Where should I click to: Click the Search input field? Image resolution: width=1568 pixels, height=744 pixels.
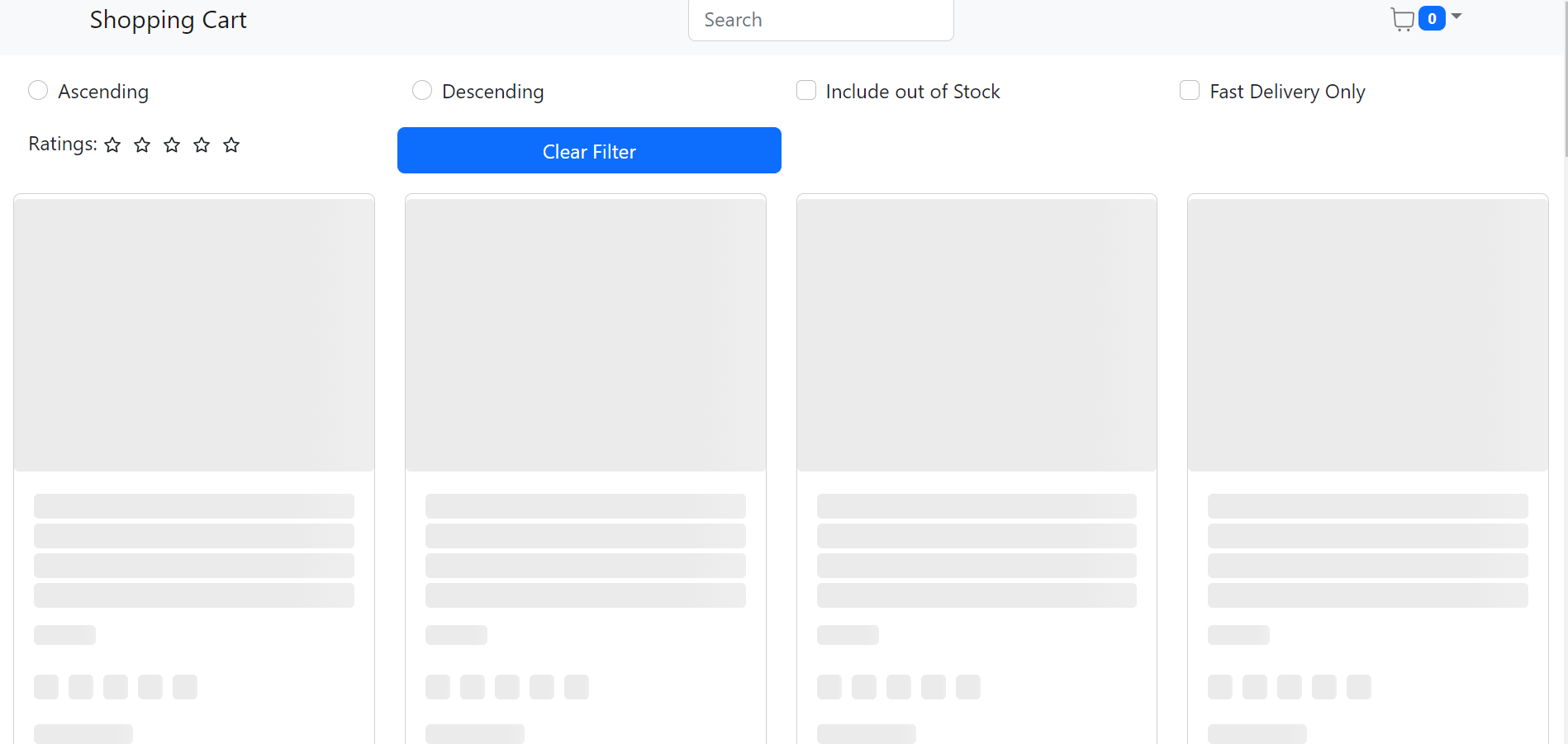(820, 19)
